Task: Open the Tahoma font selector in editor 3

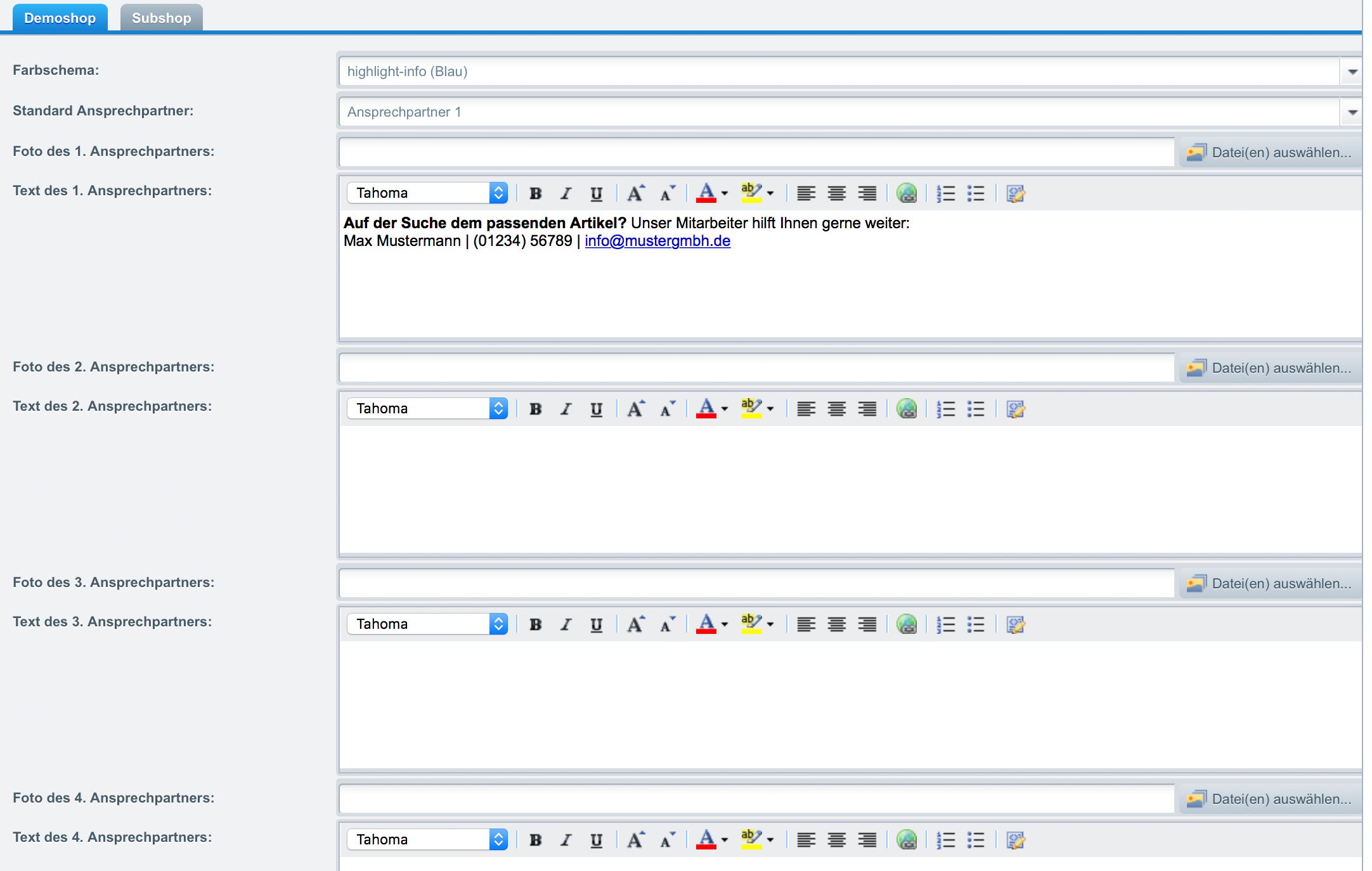Action: (427, 624)
